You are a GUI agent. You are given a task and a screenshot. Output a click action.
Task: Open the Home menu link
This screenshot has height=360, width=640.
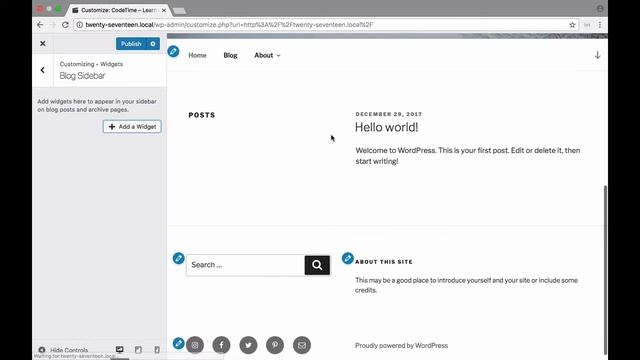pos(197,55)
